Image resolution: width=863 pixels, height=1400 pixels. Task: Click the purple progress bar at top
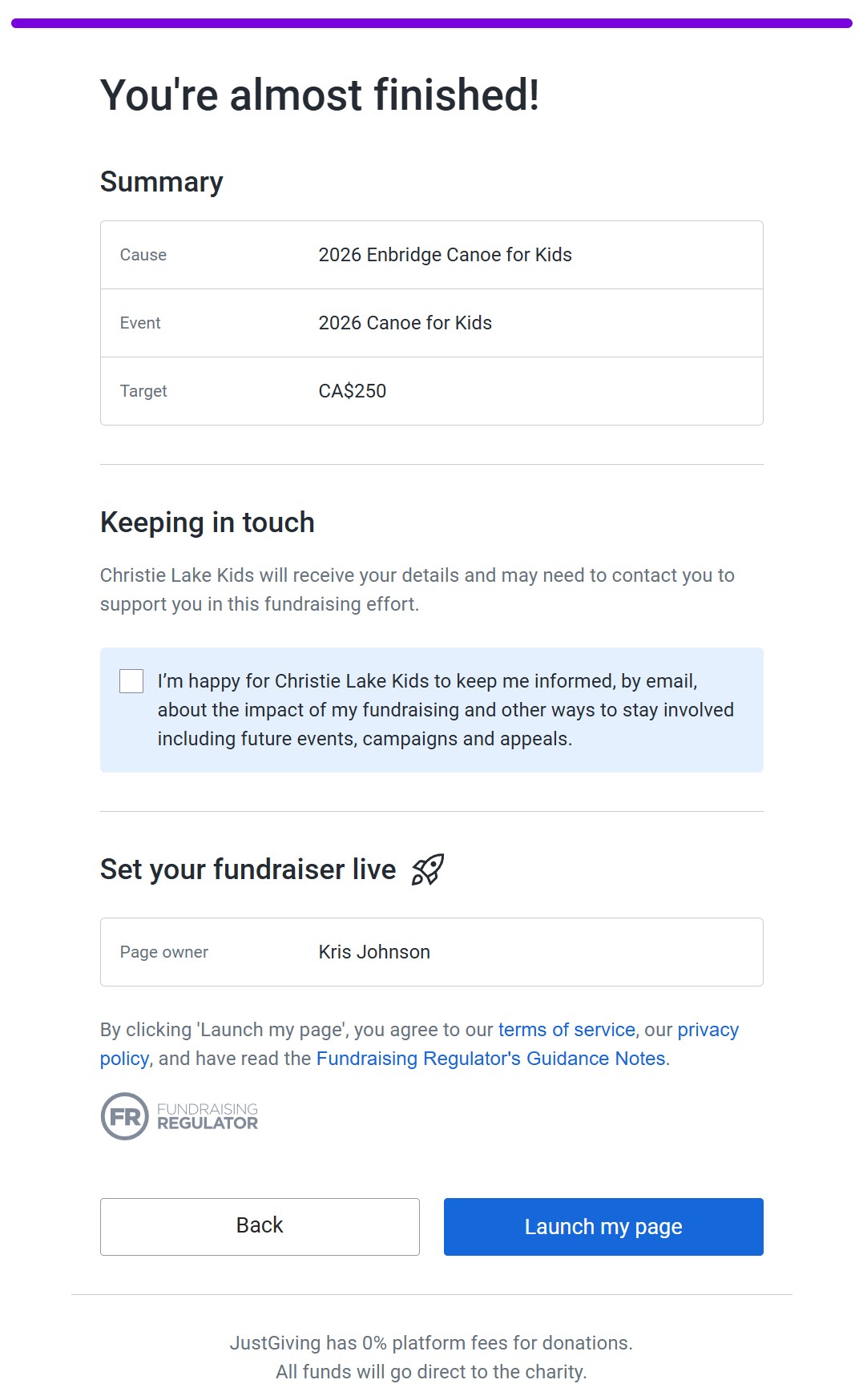tap(431, 23)
